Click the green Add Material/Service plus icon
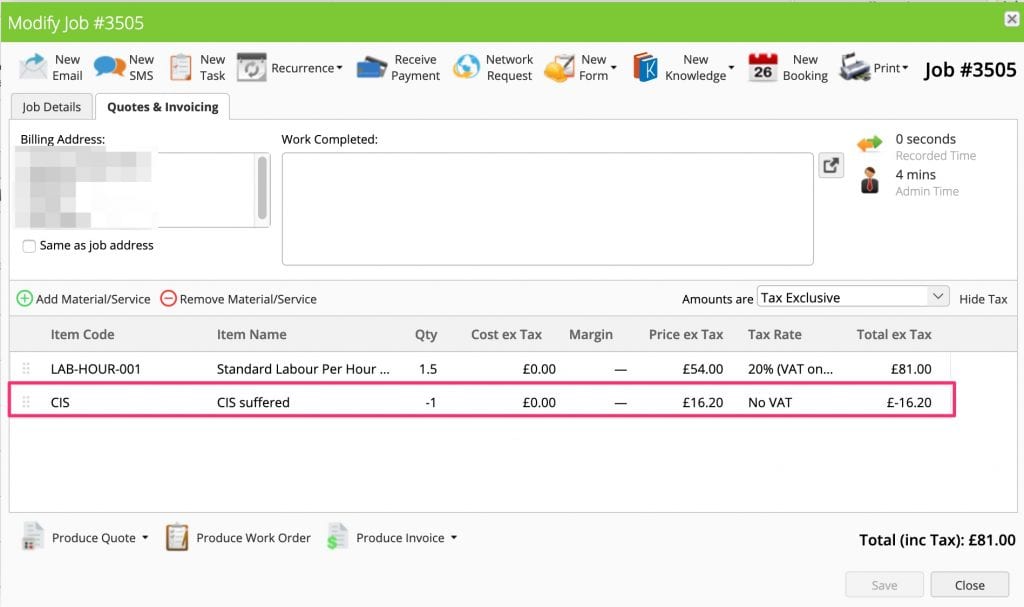 (x=25, y=298)
